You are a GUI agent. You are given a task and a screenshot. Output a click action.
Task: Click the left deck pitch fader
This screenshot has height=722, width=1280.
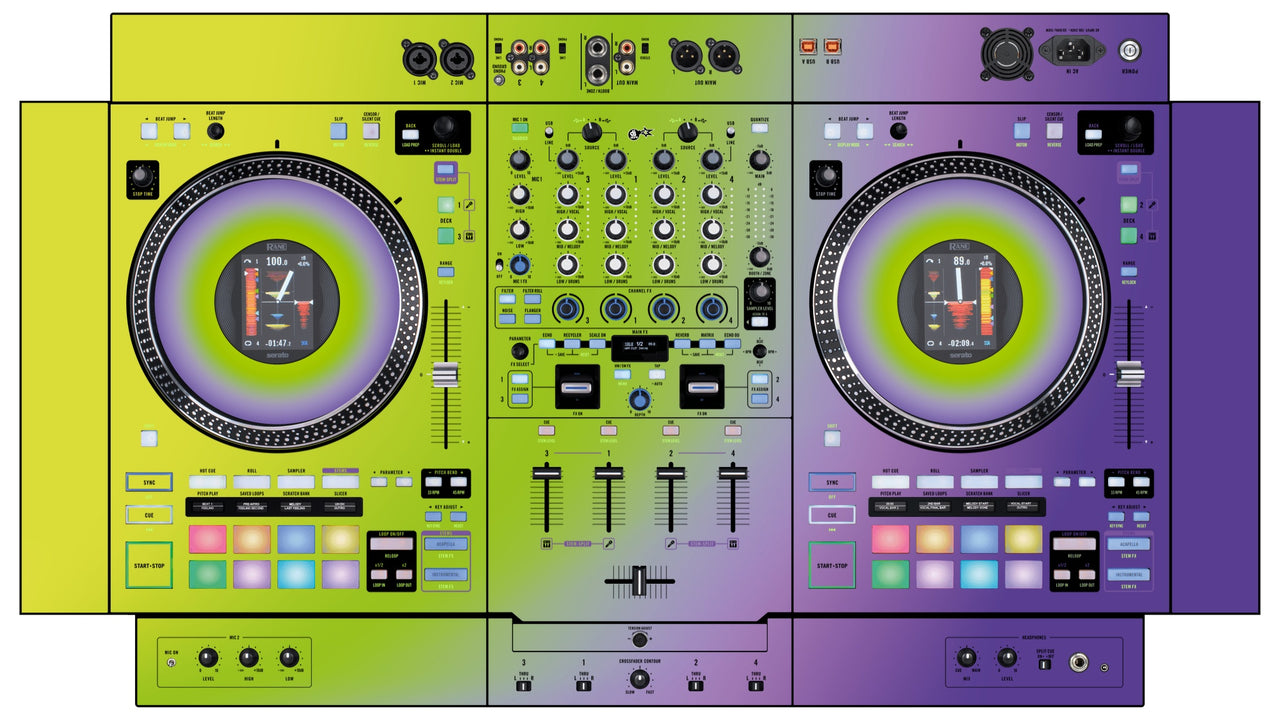coord(445,375)
